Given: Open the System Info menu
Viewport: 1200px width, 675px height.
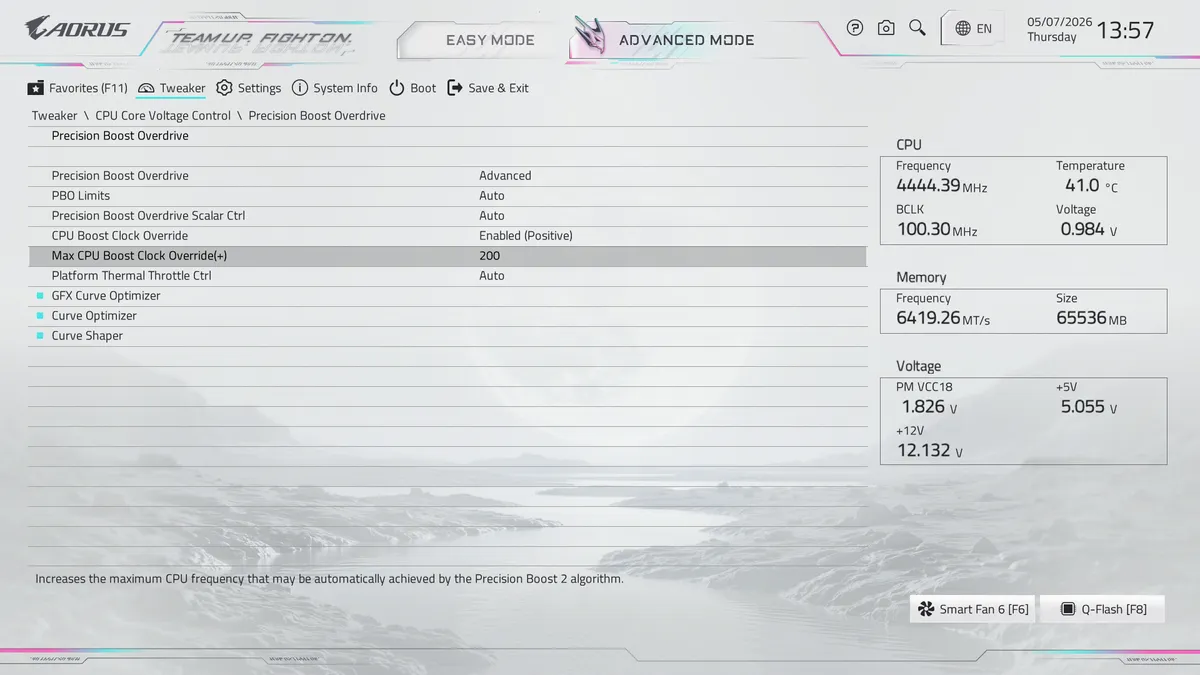Looking at the screenshot, I should tap(334, 88).
